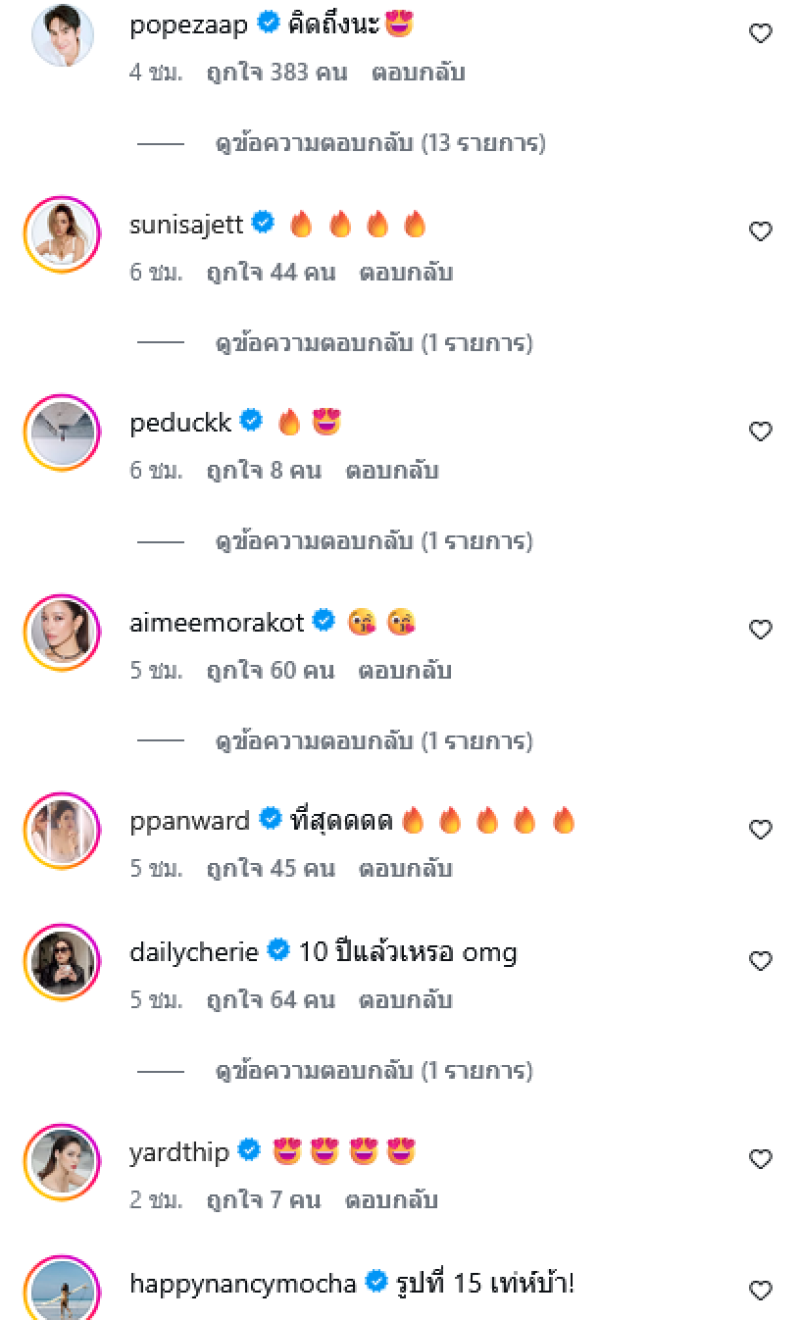Click the dailycherie avatar
Viewport: 800px width, 1320px height.
pyautogui.click(x=62, y=962)
